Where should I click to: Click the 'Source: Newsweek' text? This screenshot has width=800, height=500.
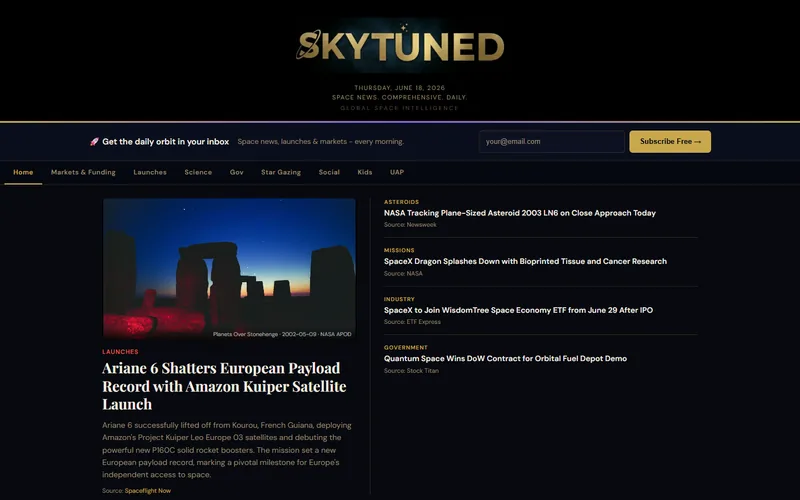coord(410,224)
